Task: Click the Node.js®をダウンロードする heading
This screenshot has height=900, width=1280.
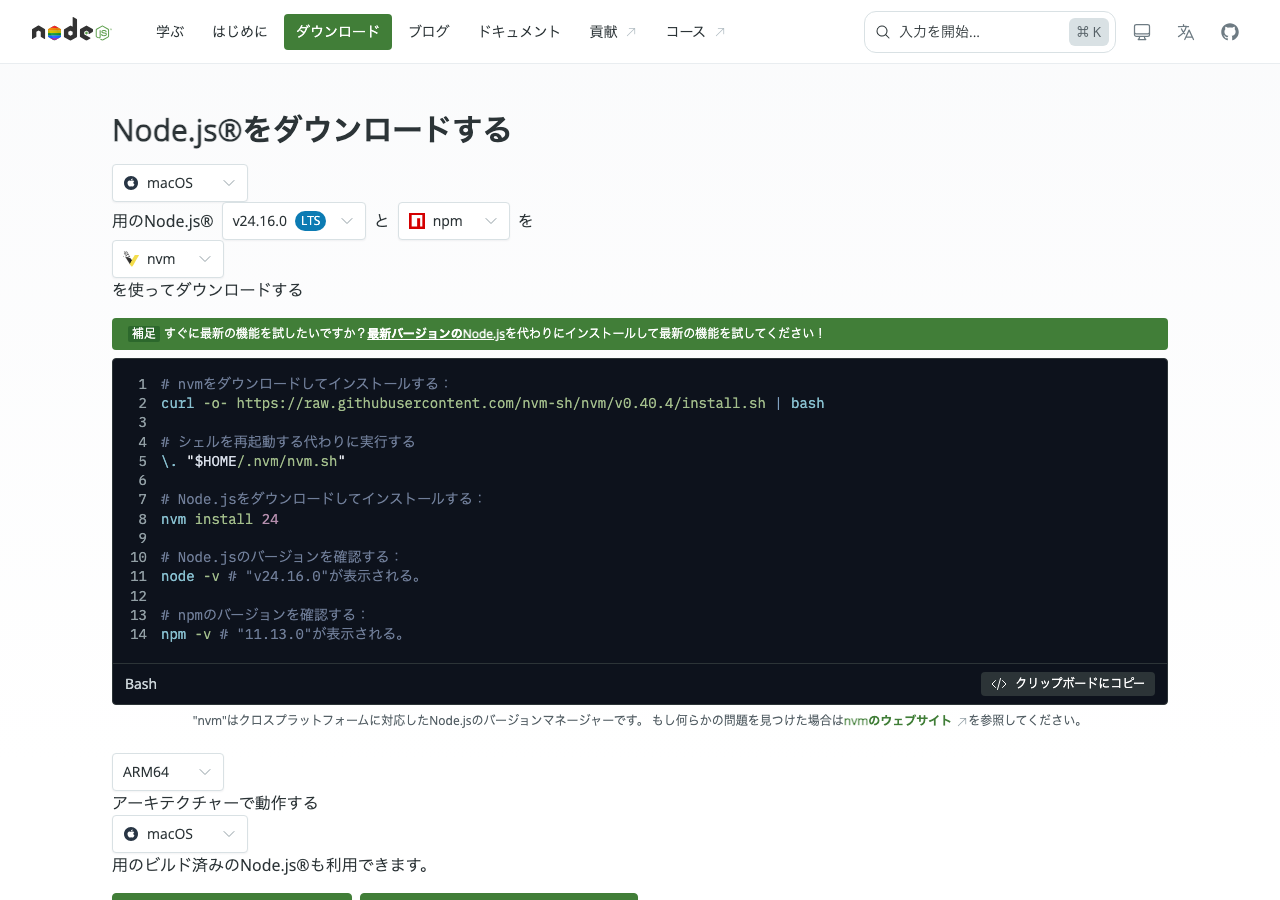Action: [312, 130]
